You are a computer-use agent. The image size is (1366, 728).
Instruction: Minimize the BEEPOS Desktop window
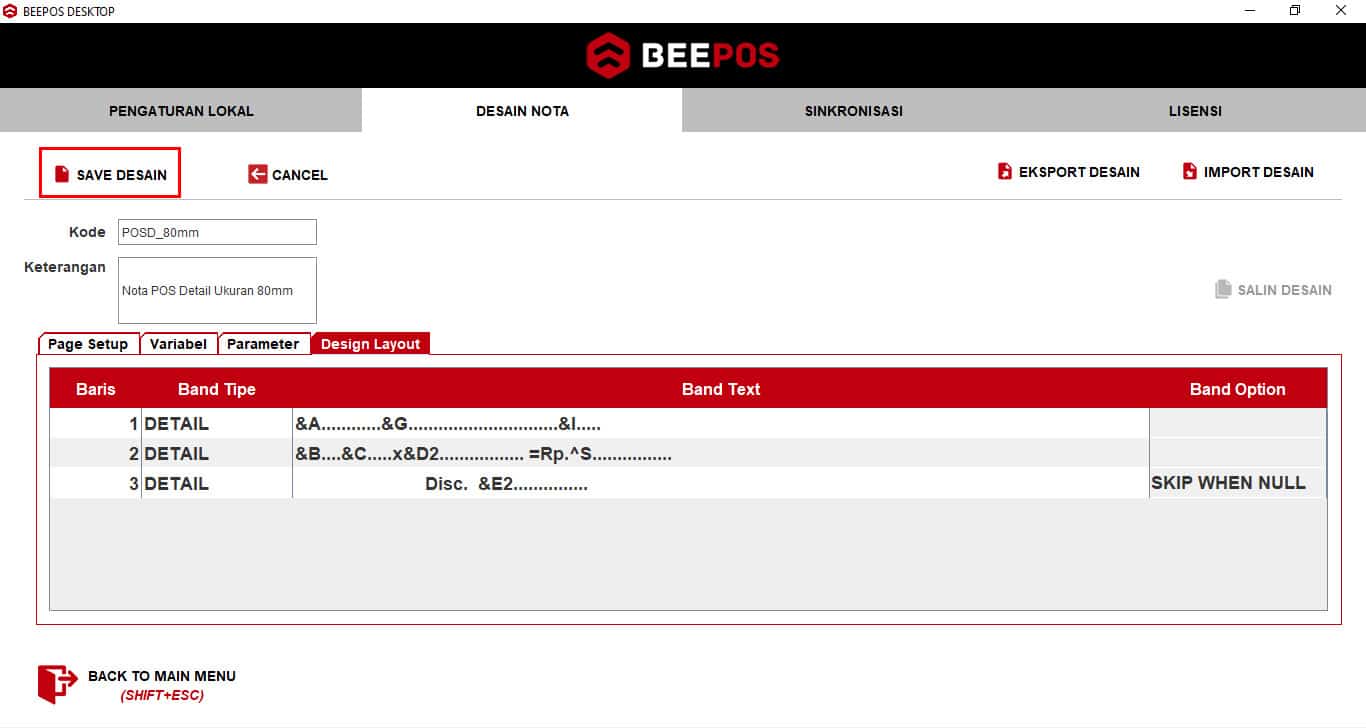point(1250,11)
